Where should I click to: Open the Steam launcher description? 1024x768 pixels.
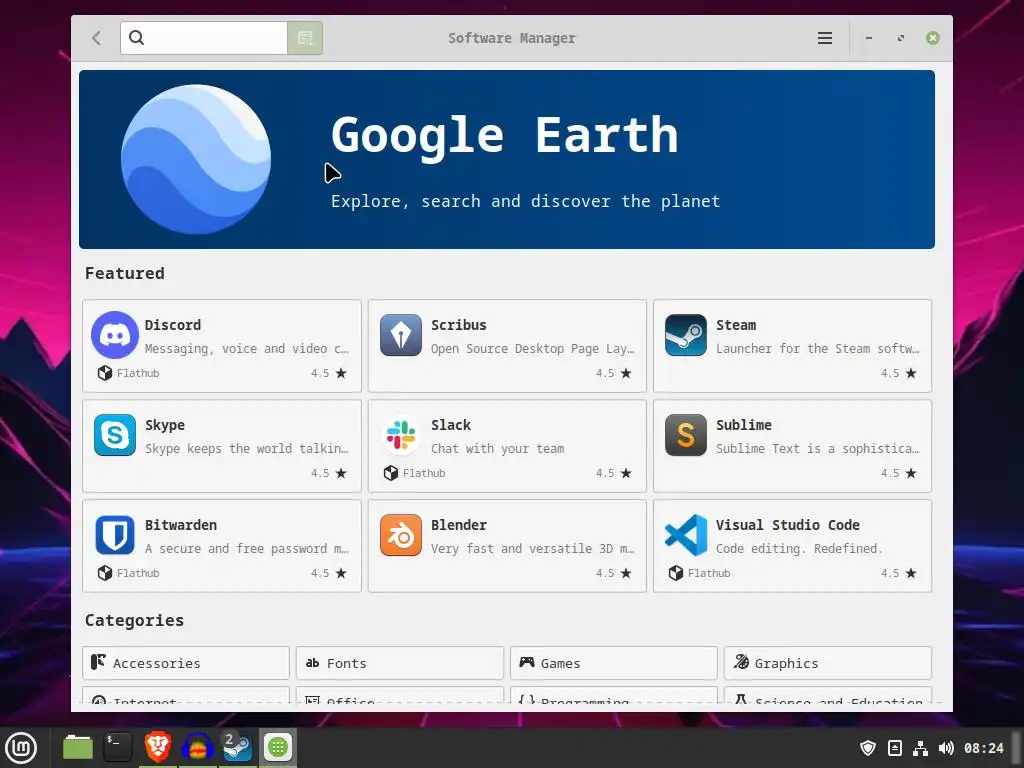(x=818, y=349)
